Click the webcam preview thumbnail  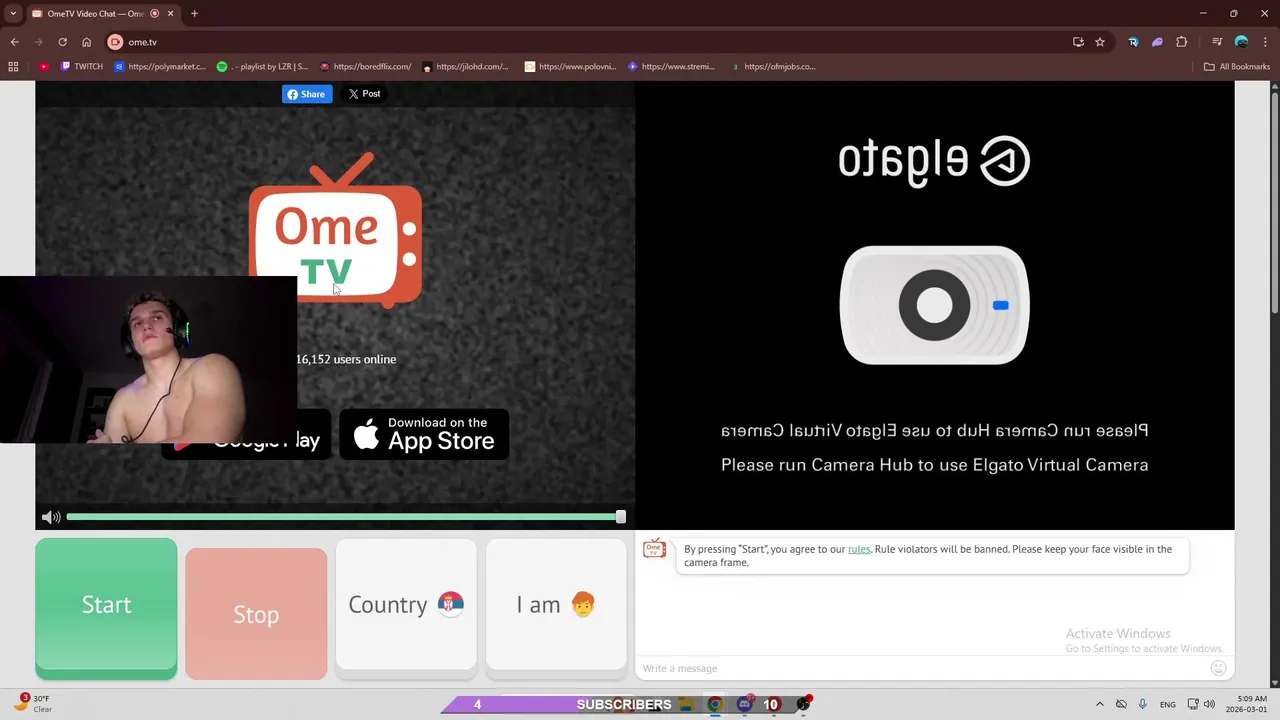click(148, 360)
